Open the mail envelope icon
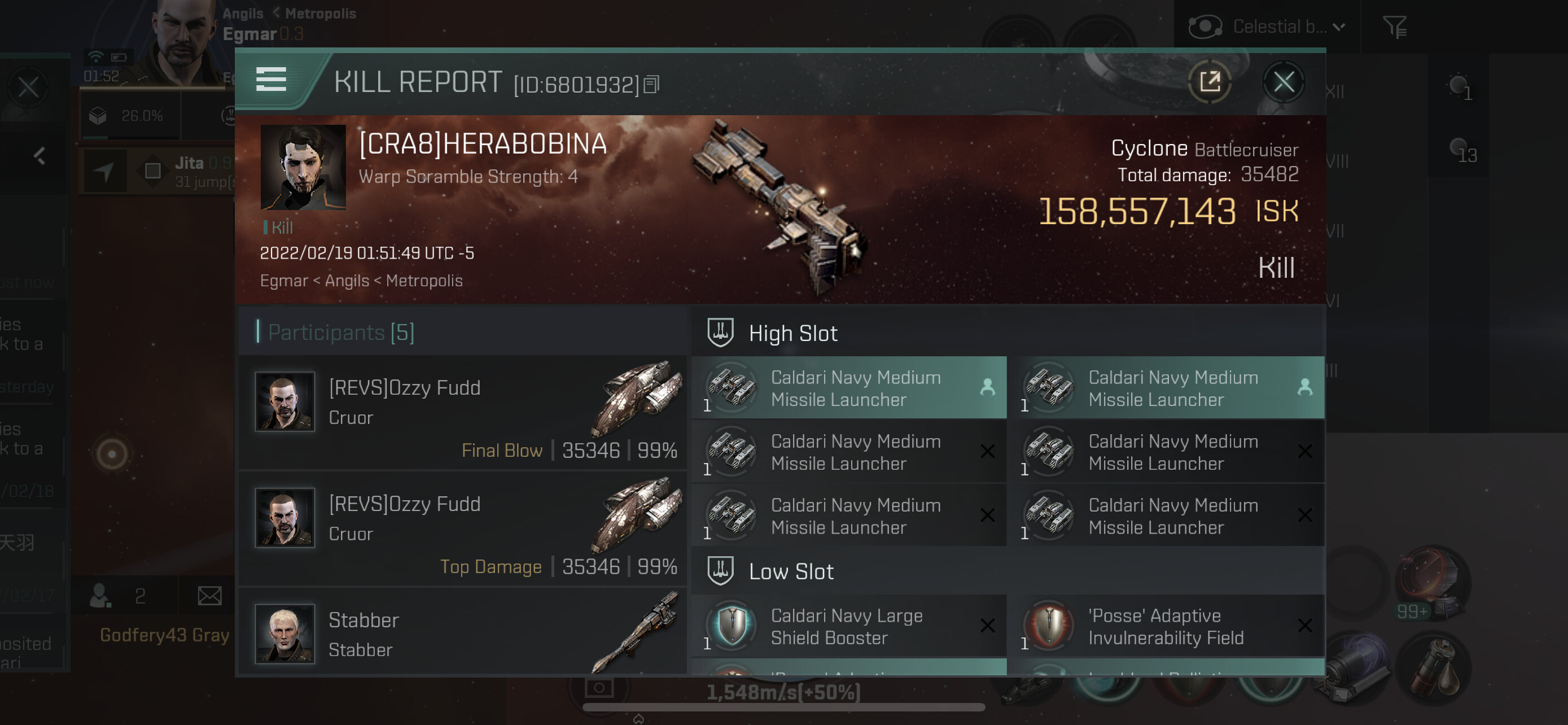This screenshot has width=1568, height=725. (209, 595)
